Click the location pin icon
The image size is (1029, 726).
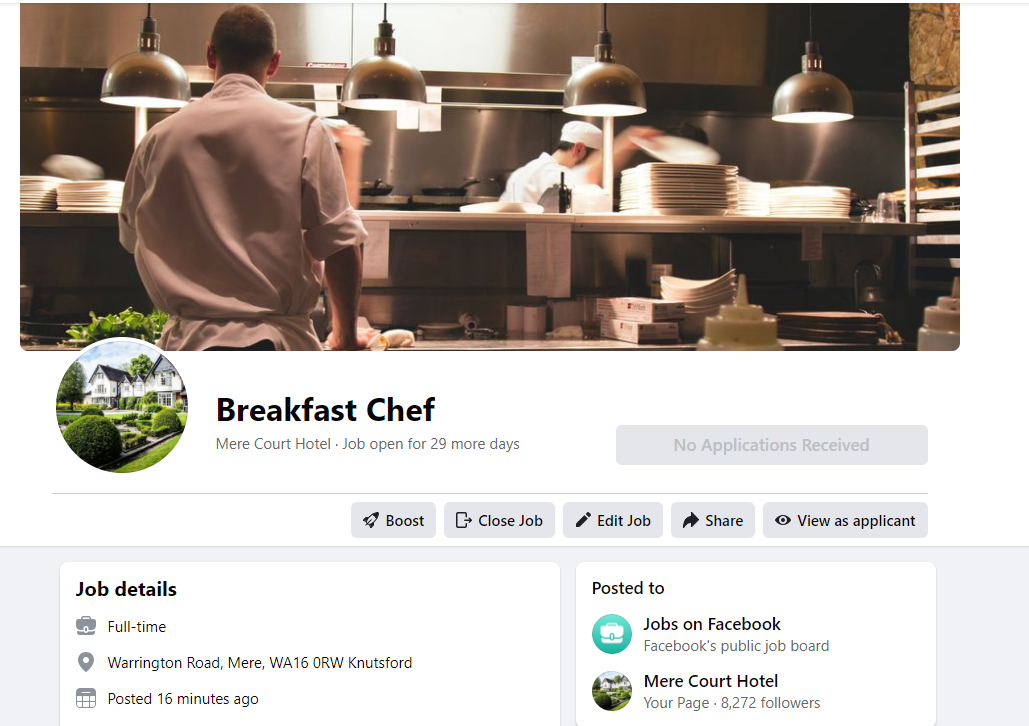pos(86,662)
